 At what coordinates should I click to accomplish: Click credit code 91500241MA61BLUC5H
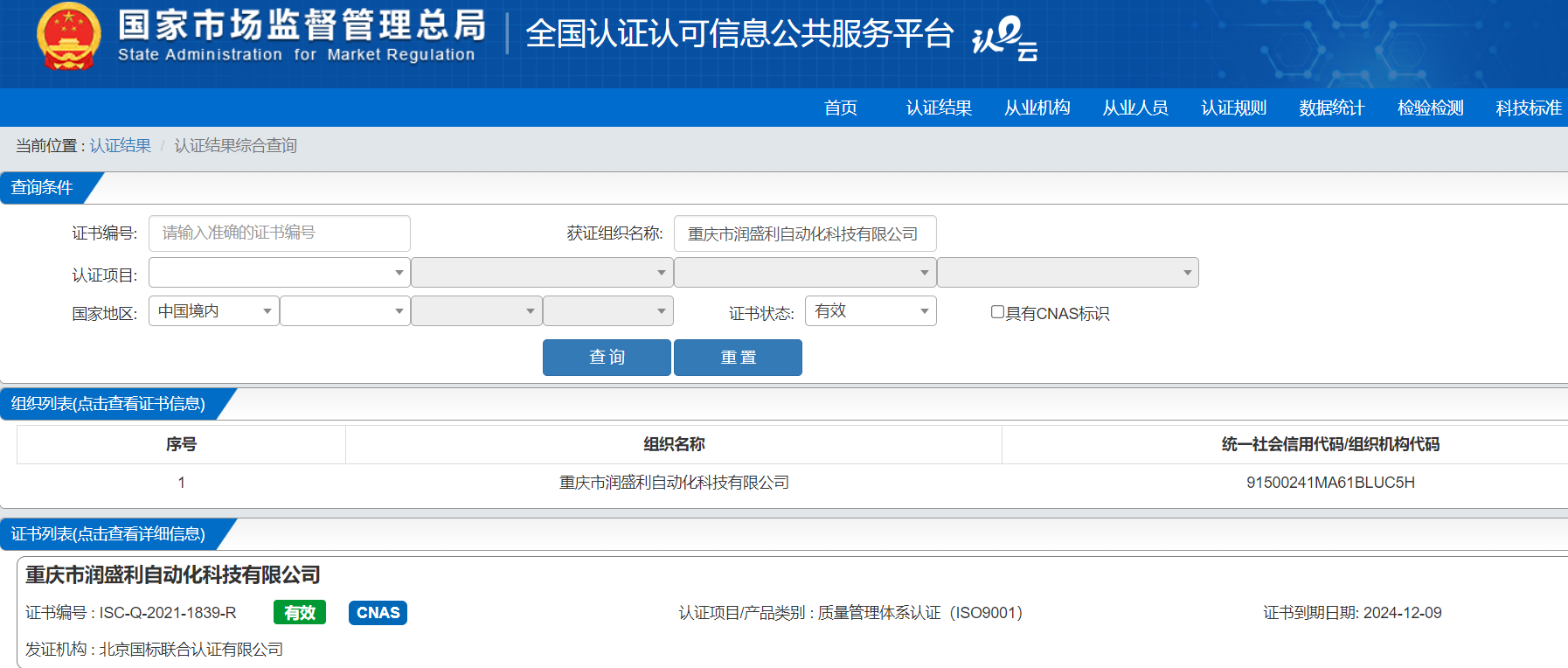[x=1330, y=483]
